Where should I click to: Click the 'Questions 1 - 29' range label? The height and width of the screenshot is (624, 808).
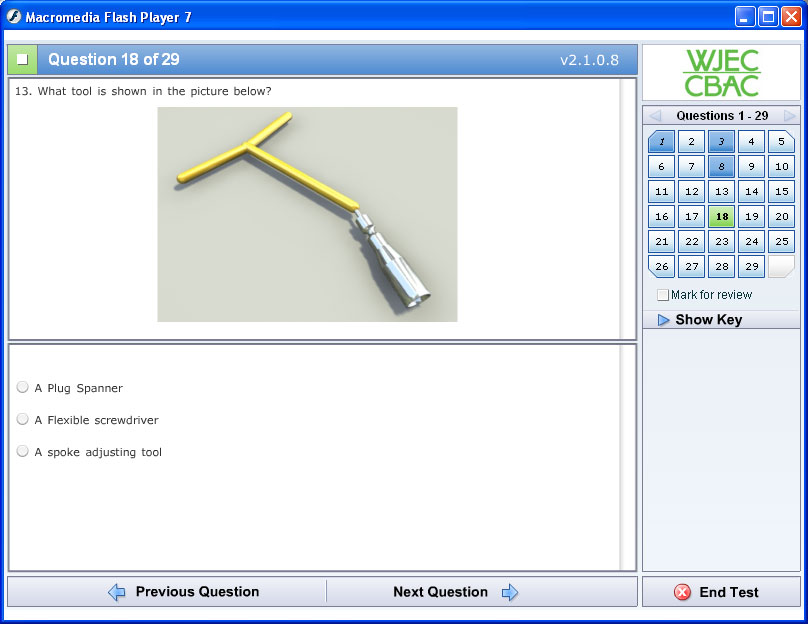[722, 115]
